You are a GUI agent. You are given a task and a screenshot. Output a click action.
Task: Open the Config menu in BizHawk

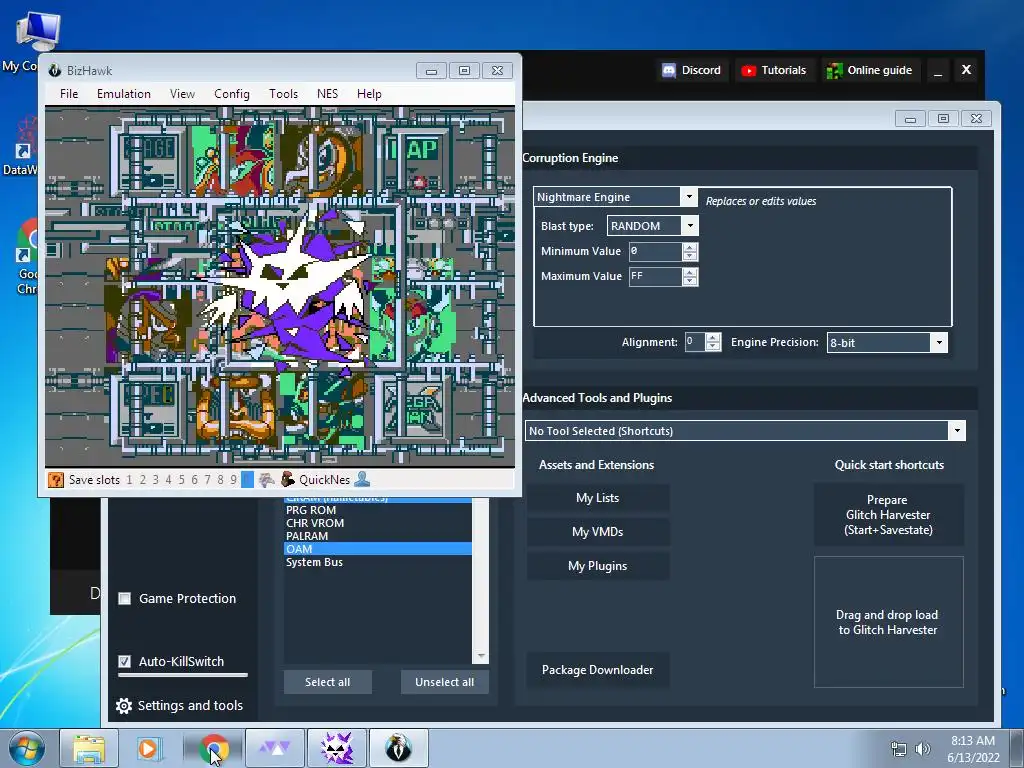(x=232, y=94)
